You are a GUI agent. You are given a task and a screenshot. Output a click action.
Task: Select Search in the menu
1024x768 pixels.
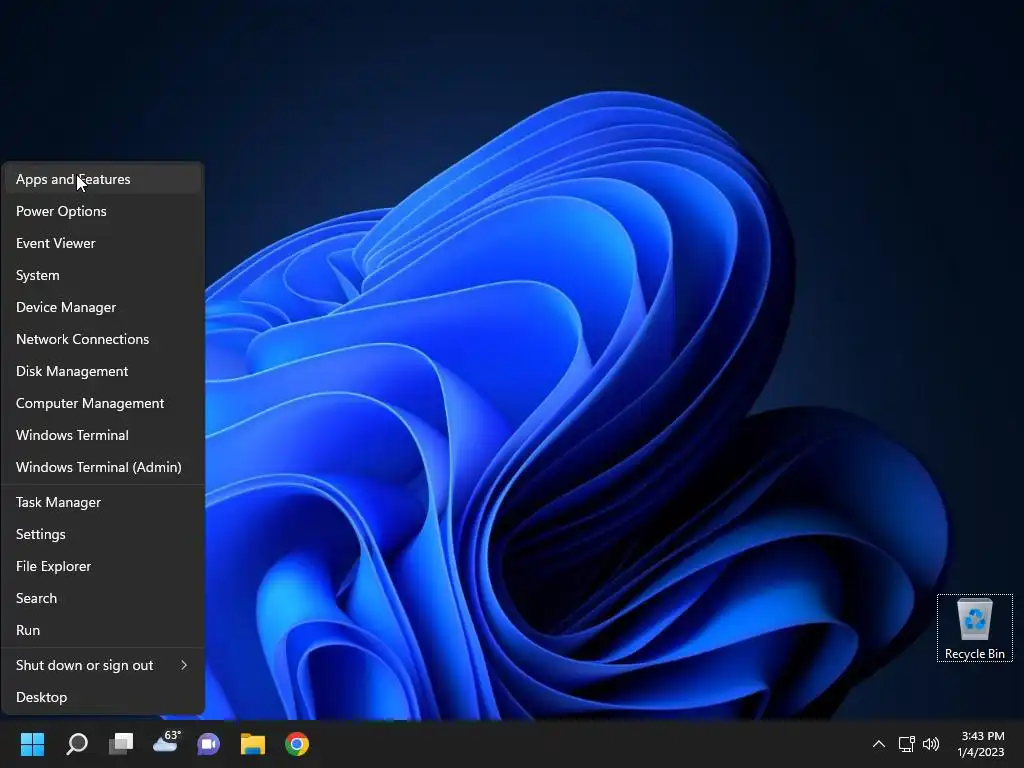tap(103, 598)
